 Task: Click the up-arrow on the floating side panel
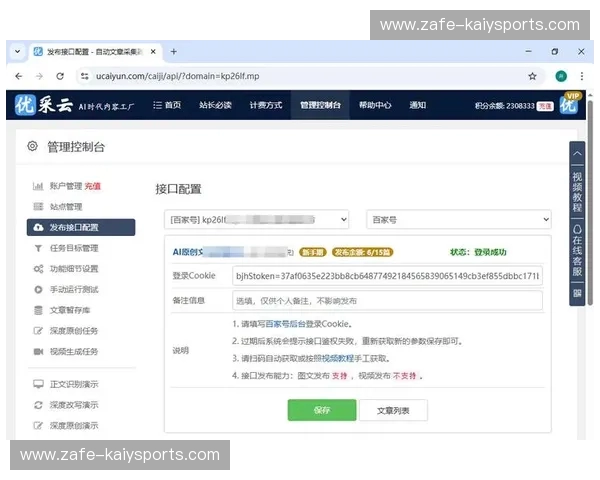coord(577,153)
